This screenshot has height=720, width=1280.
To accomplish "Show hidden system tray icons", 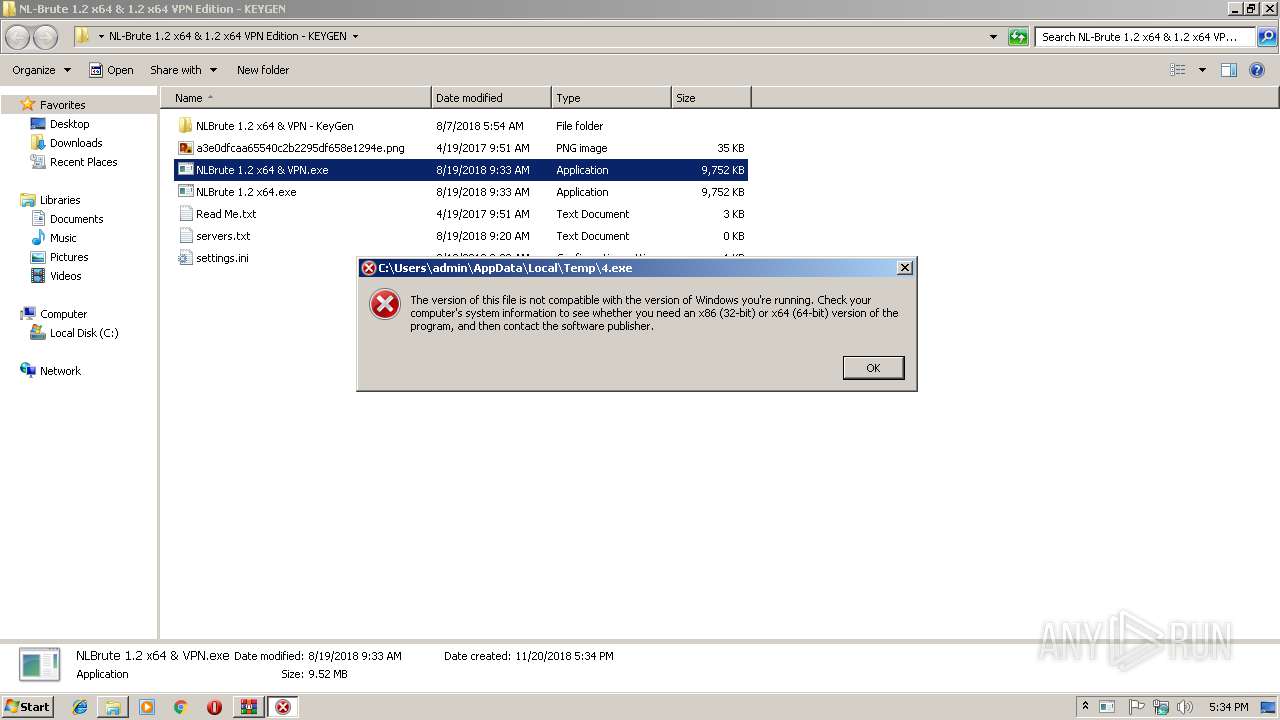I will coord(1085,707).
